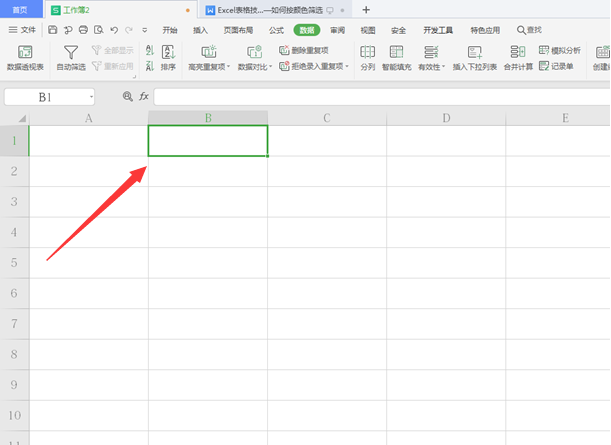Select column E header
Image resolution: width=611 pixels, height=445 pixels.
[x=565, y=118]
